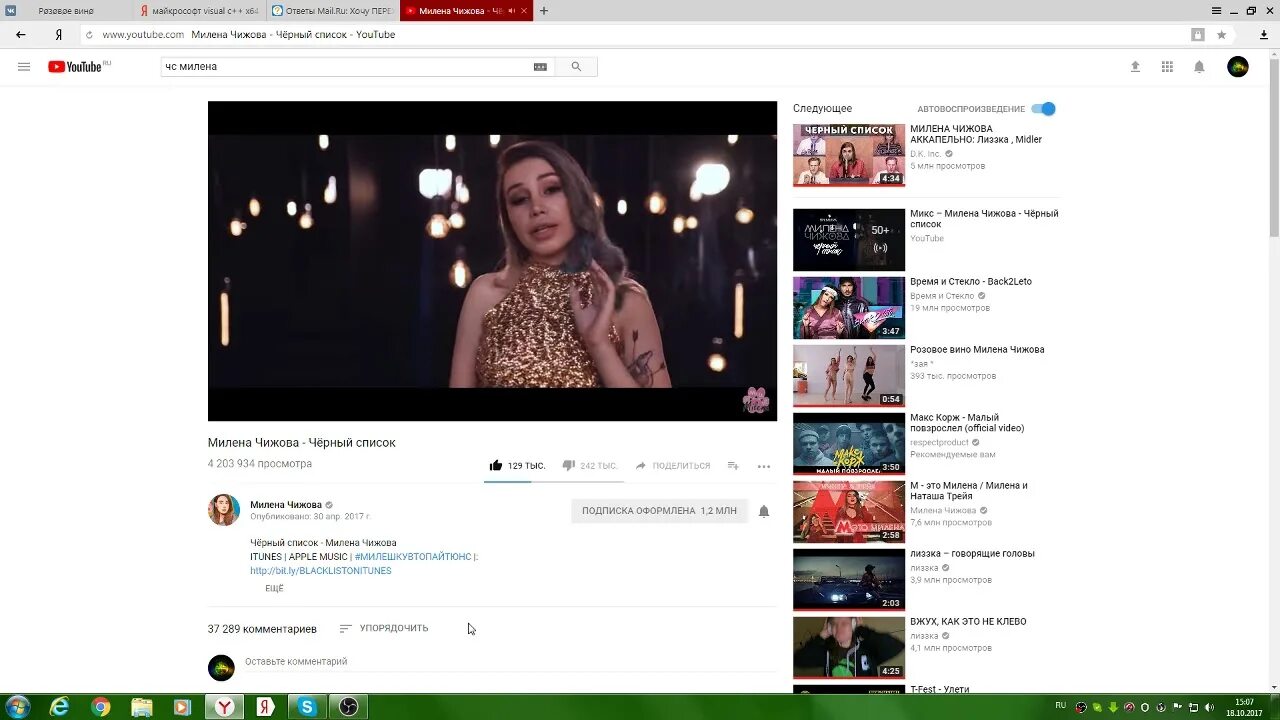Click the main video player
This screenshot has height=720, width=1280.
click(492, 261)
